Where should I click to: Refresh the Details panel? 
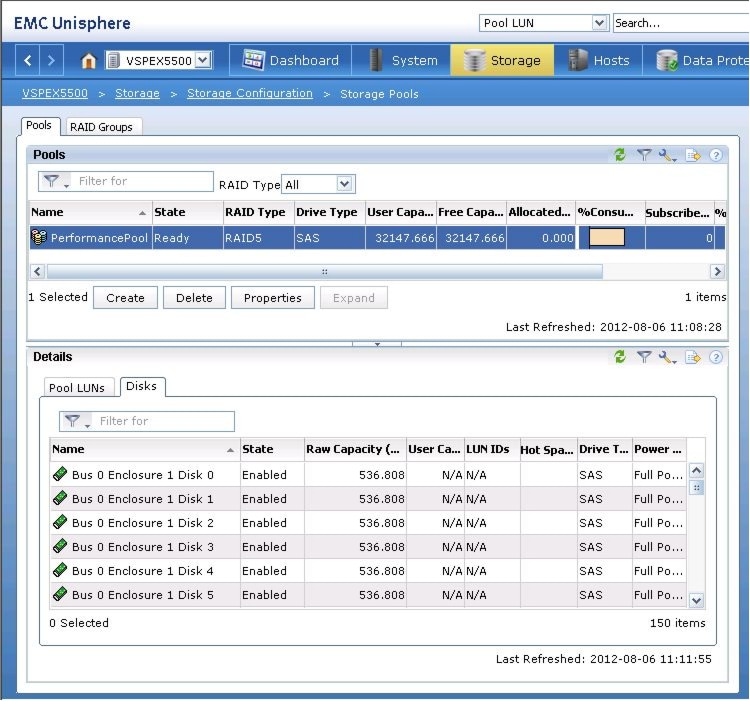point(620,357)
